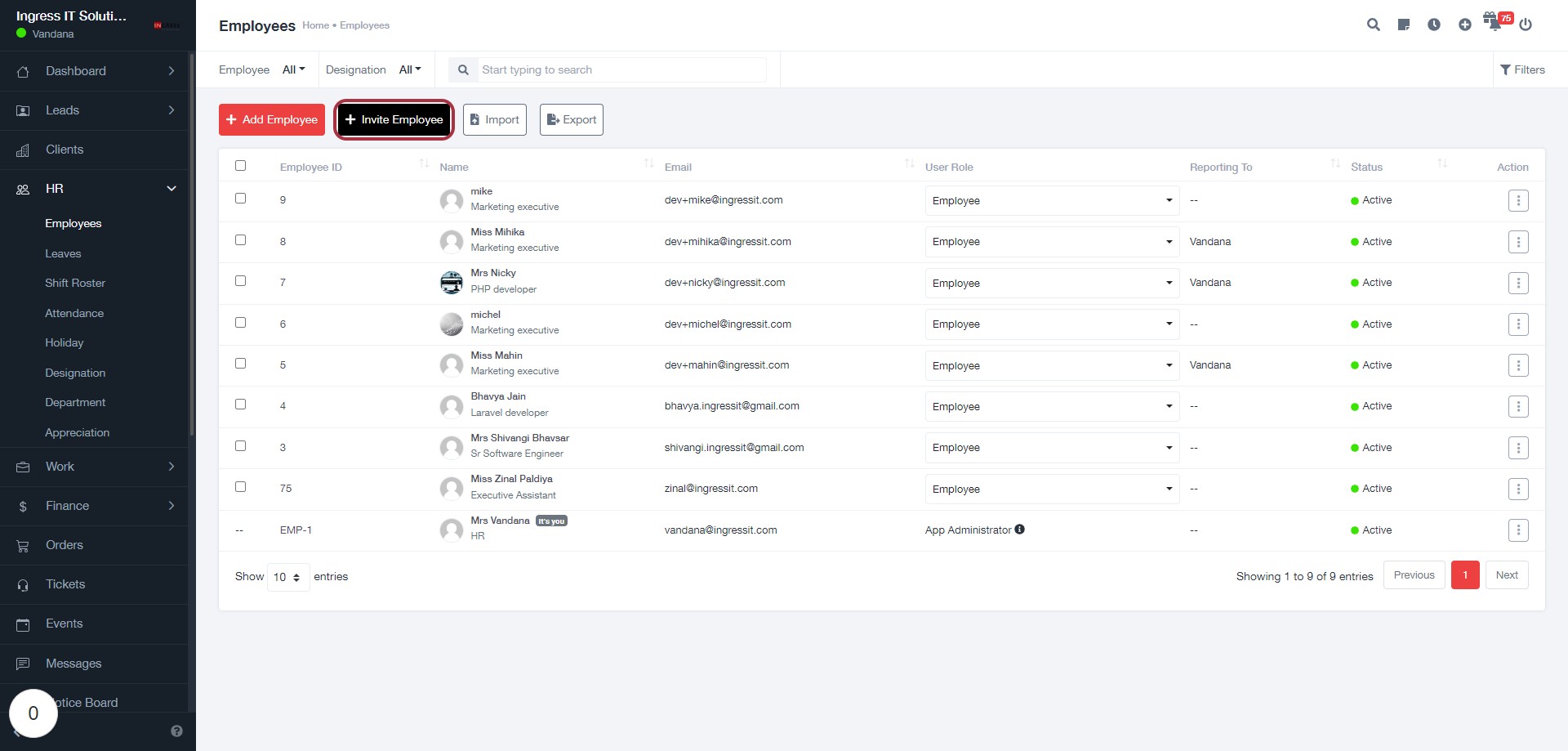
Task: Tick checkbox for employee ID 75
Action: click(x=240, y=487)
